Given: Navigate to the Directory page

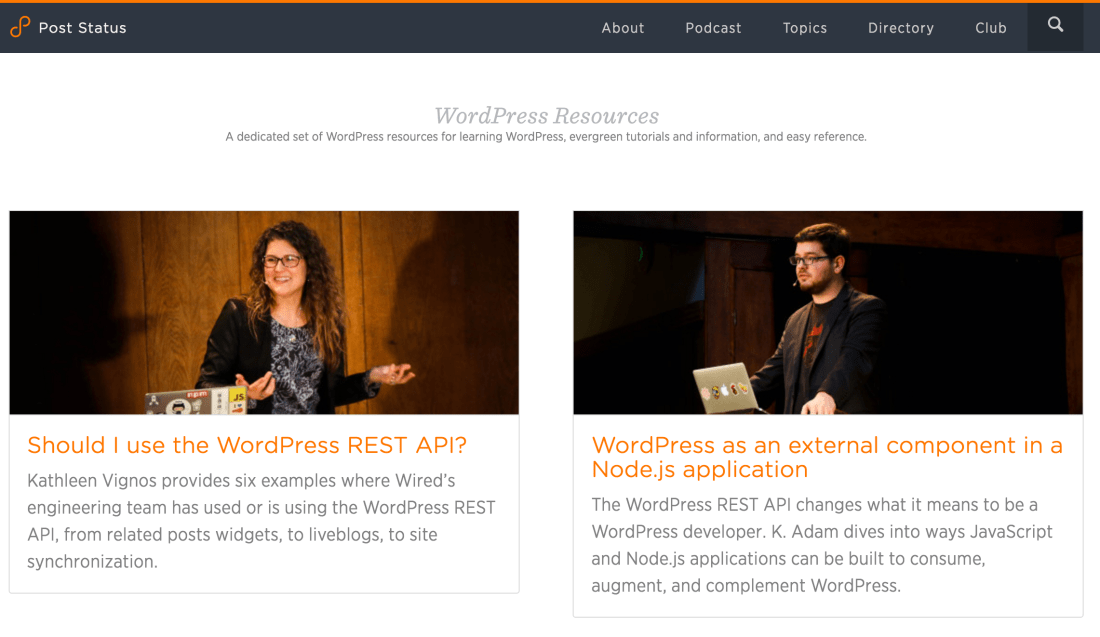Looking at the screenshot, I should 900,28.
